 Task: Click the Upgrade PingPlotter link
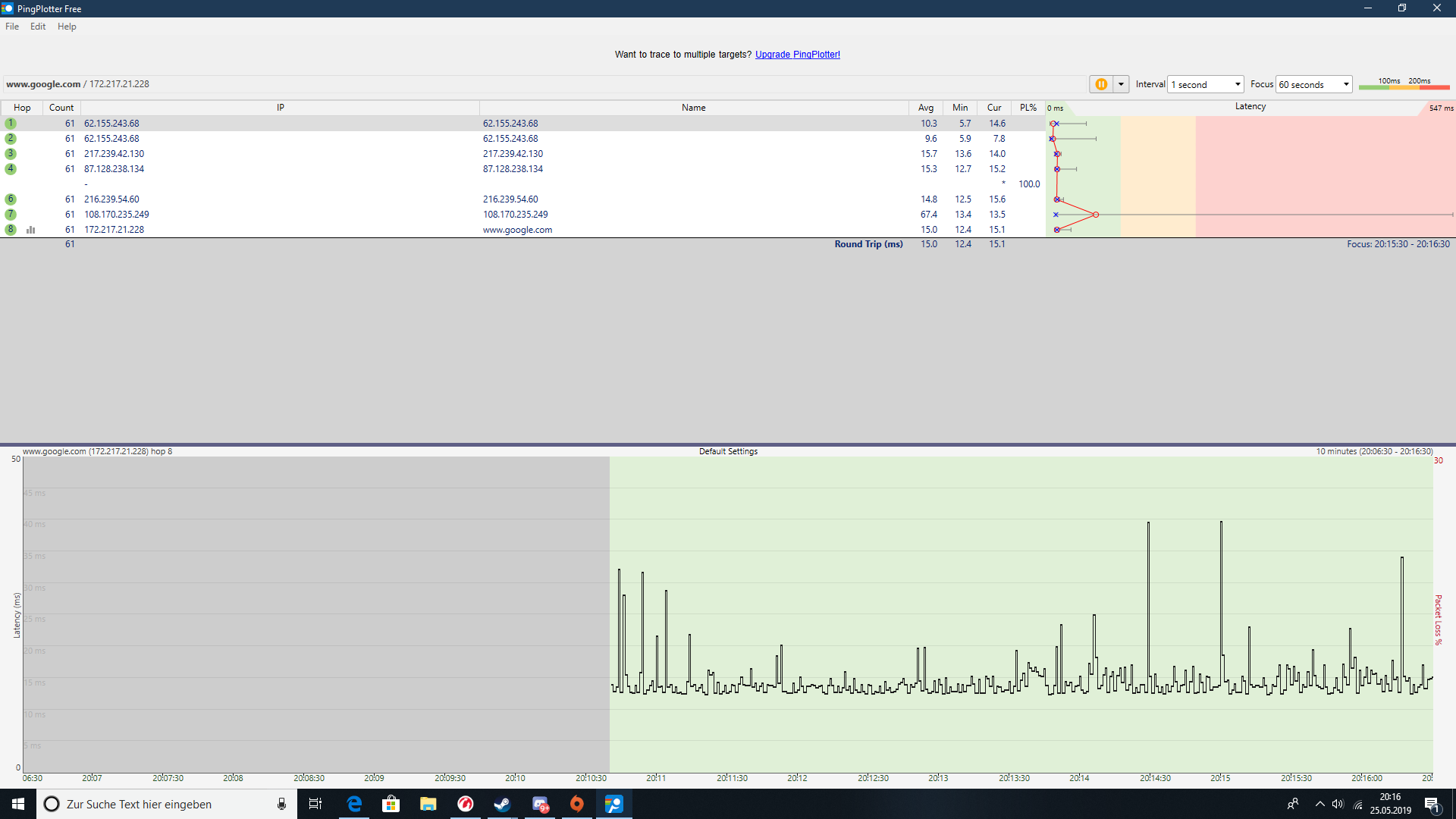(x=797, y=55)
